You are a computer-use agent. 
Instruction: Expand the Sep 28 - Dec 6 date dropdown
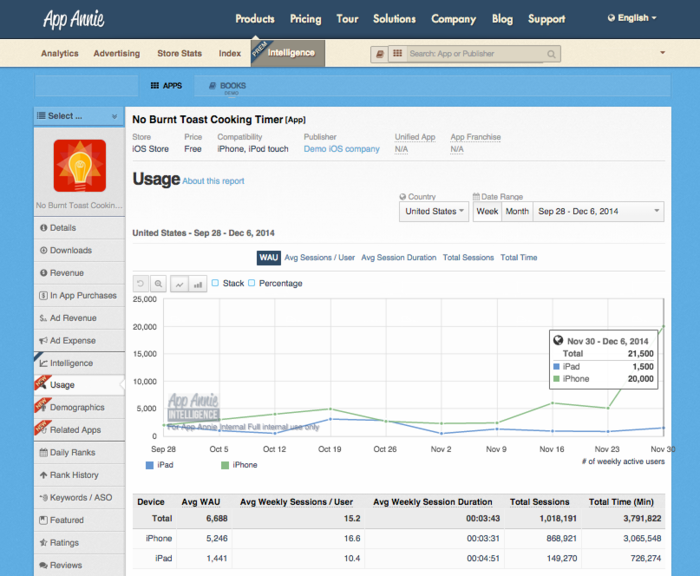click(598, 211)
